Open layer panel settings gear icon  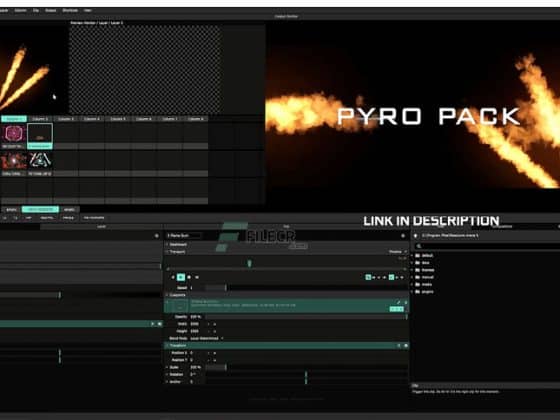(x=156, y=236)
